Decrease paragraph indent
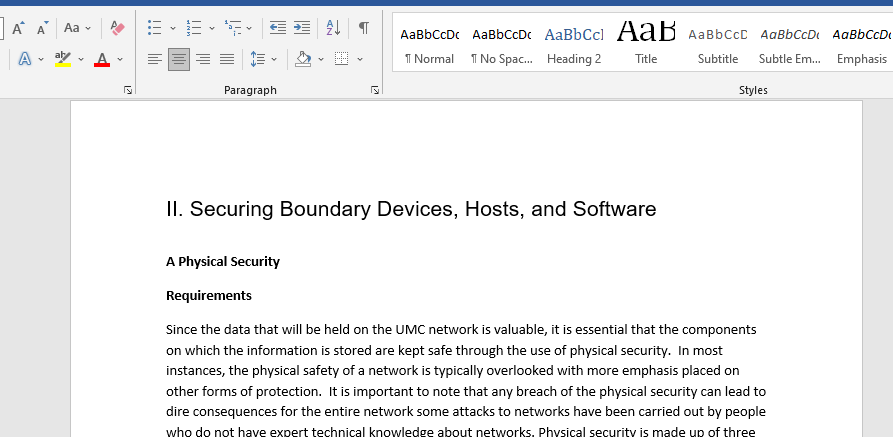Screen dimensions: 893x437 (x=278, y=27)
